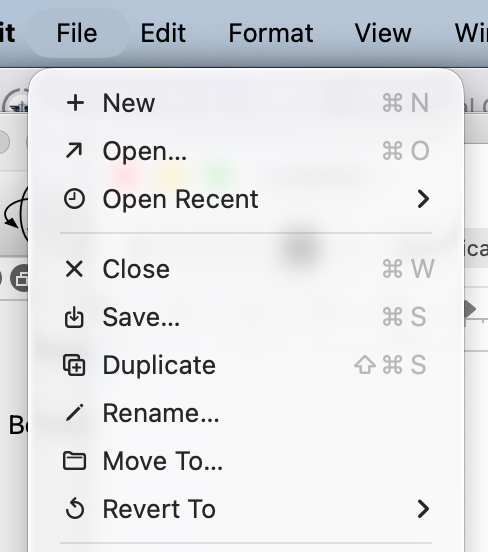488x552 pixels.
Task: Click the arrow icon beside Open
Action: point(74,151)
